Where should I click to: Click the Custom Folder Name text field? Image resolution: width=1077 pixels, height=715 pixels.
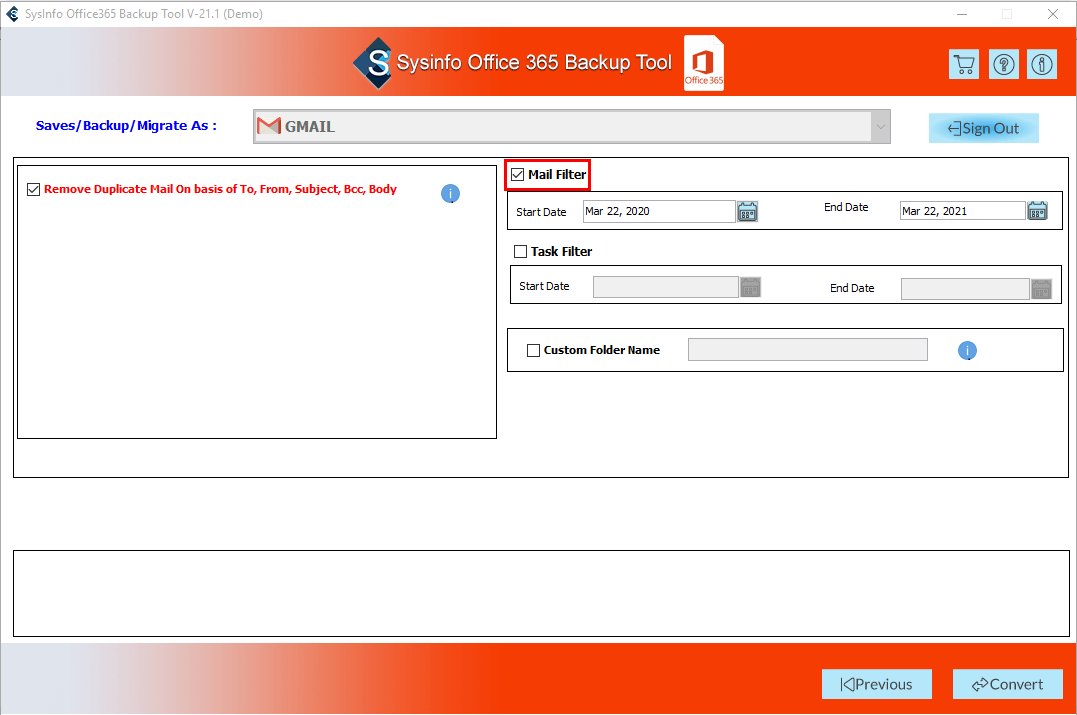pyautogui.click(x=808, y=350)
